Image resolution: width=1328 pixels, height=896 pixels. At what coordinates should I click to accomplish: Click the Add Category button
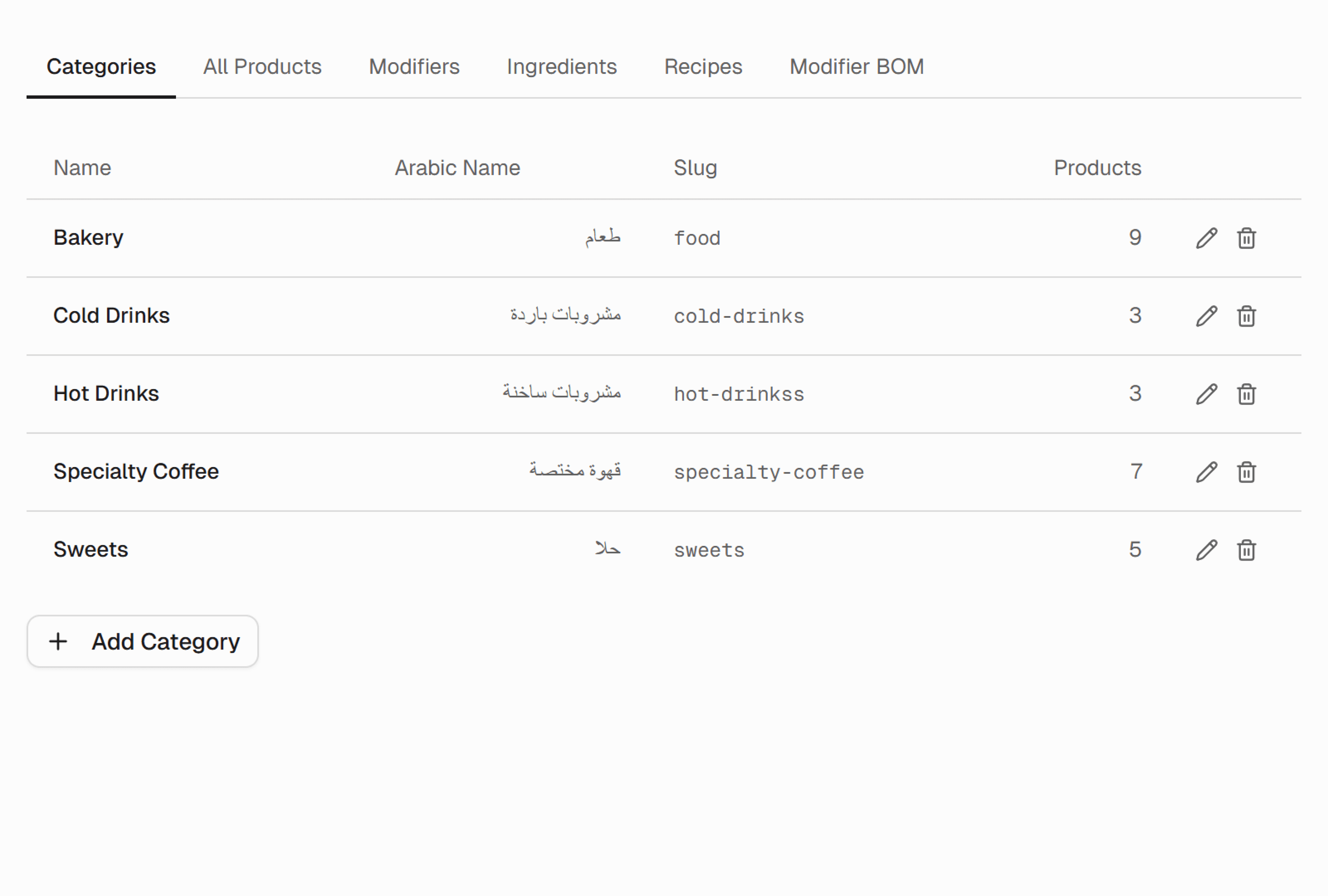143,641
